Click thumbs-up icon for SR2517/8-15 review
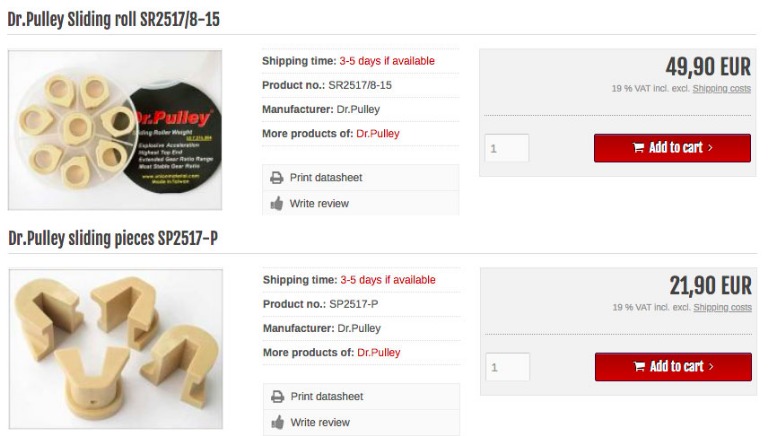This screenshot has height=436, width=768. 277,203
